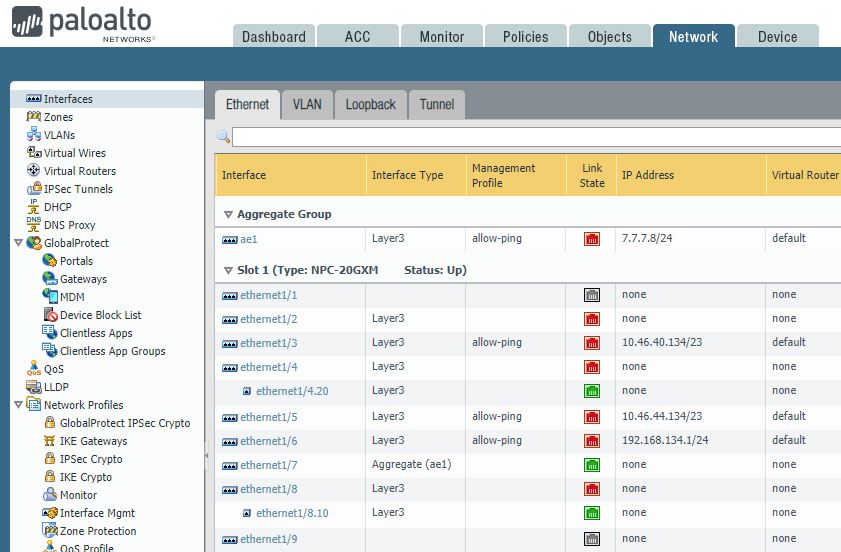Image resolution: width=841 pixels, height=552 pixels.
Task: Collapse the Slot 1 group section
Action: point(228,270)
